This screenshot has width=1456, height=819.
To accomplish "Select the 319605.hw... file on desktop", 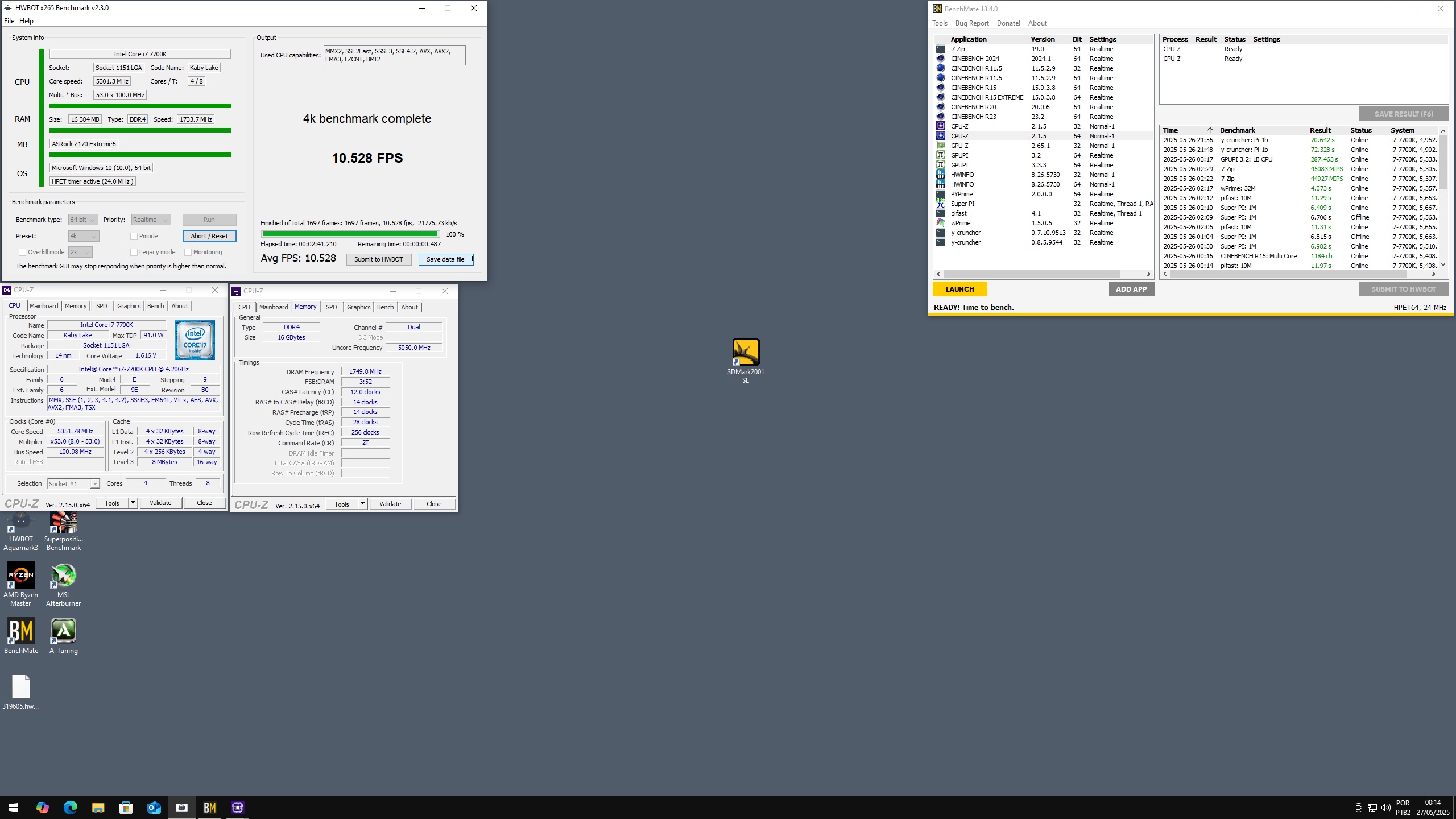I will pyautogui.click(x=21, y=692).
